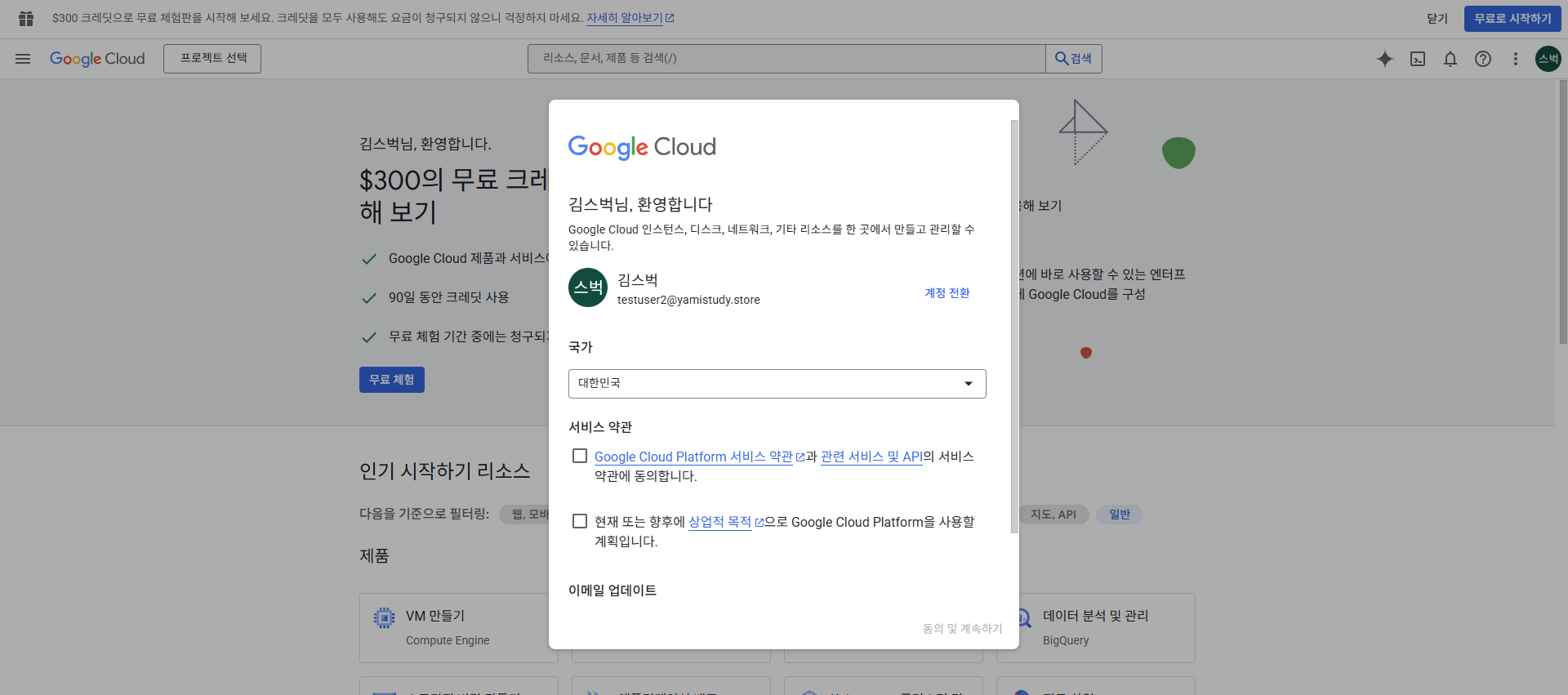Click the 인기 시작하기 리소스 heading
Image resolution: width=1568 pixels, height=695 pixels.
445,471
